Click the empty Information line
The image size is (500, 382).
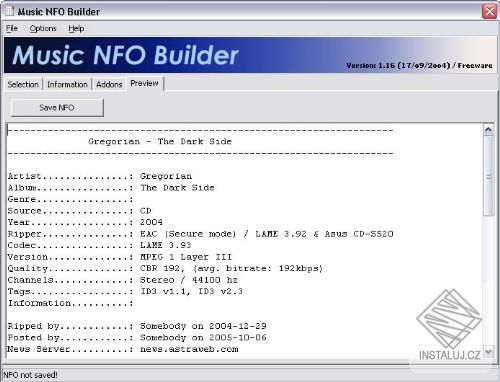tap(71, 303)
